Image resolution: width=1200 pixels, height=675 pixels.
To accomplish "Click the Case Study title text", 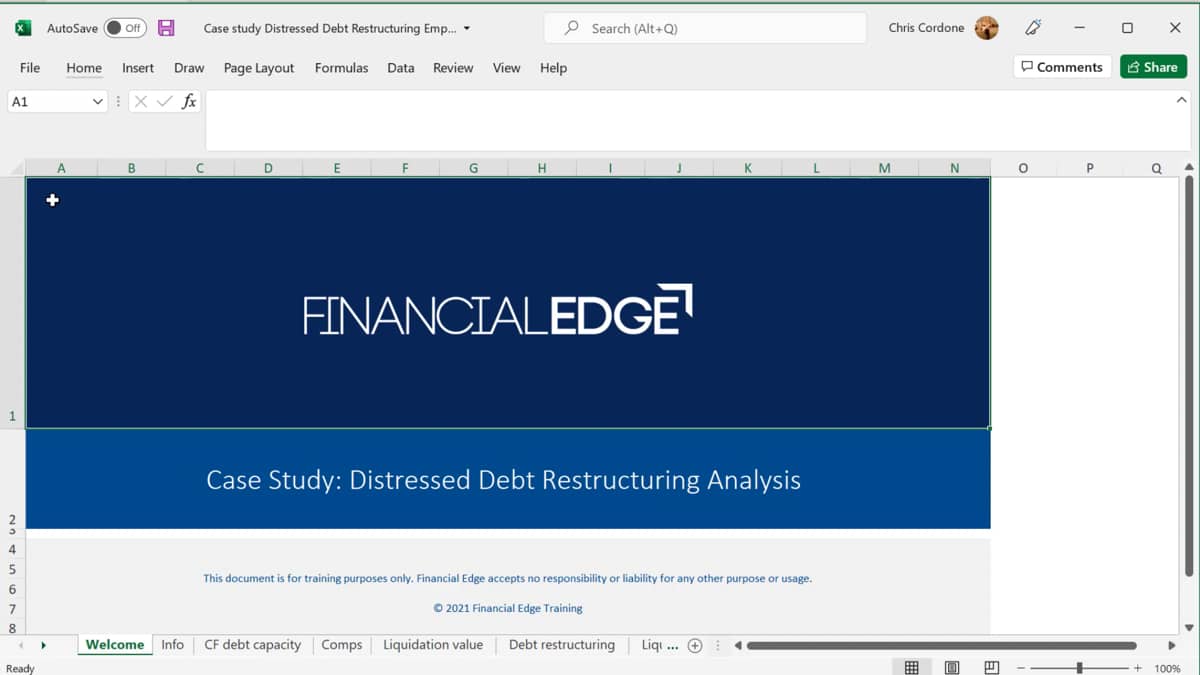I will (503, 480).
